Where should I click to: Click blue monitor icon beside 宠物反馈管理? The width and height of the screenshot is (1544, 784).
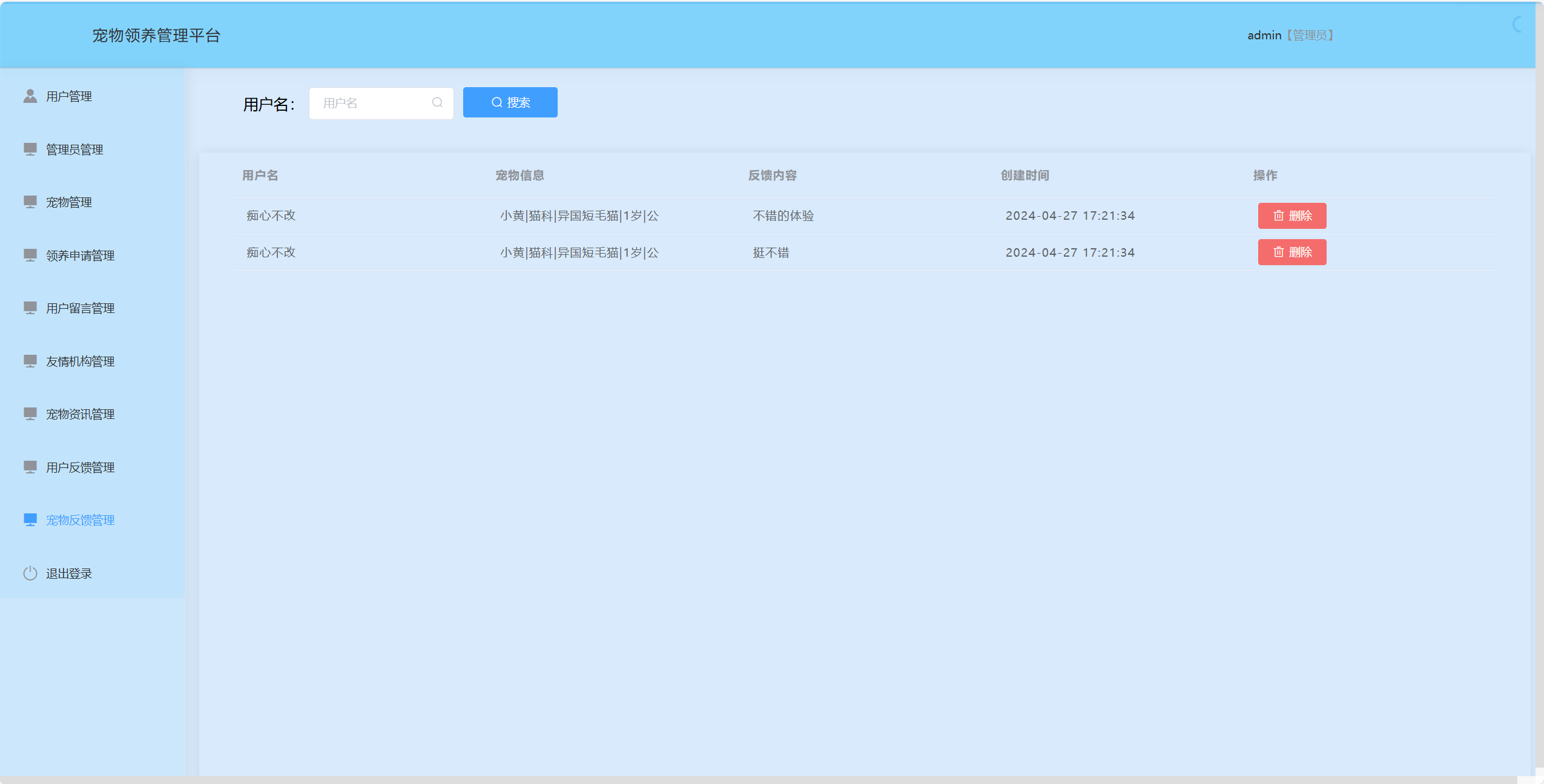[30, 520]
